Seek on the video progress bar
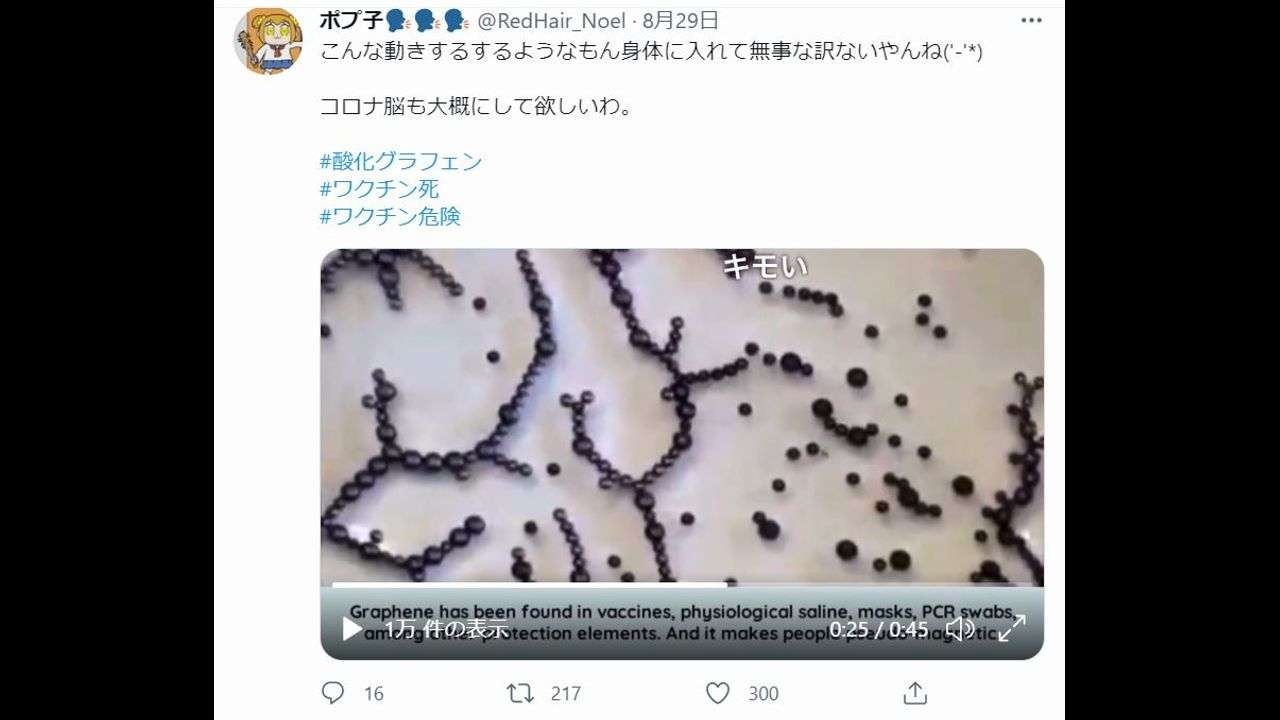Image resolution: width=1280 pixels, height=720 pixels. click(x=682, y=585)
